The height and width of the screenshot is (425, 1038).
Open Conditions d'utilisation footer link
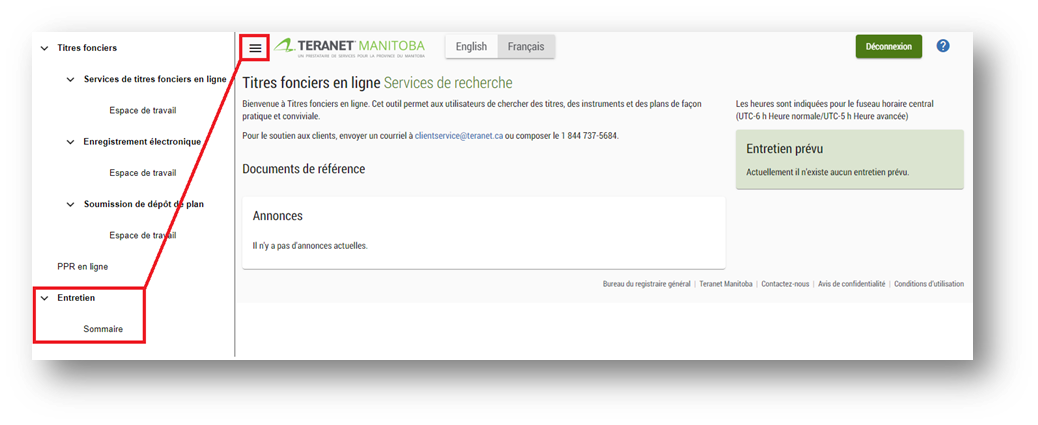coord(928,284)
